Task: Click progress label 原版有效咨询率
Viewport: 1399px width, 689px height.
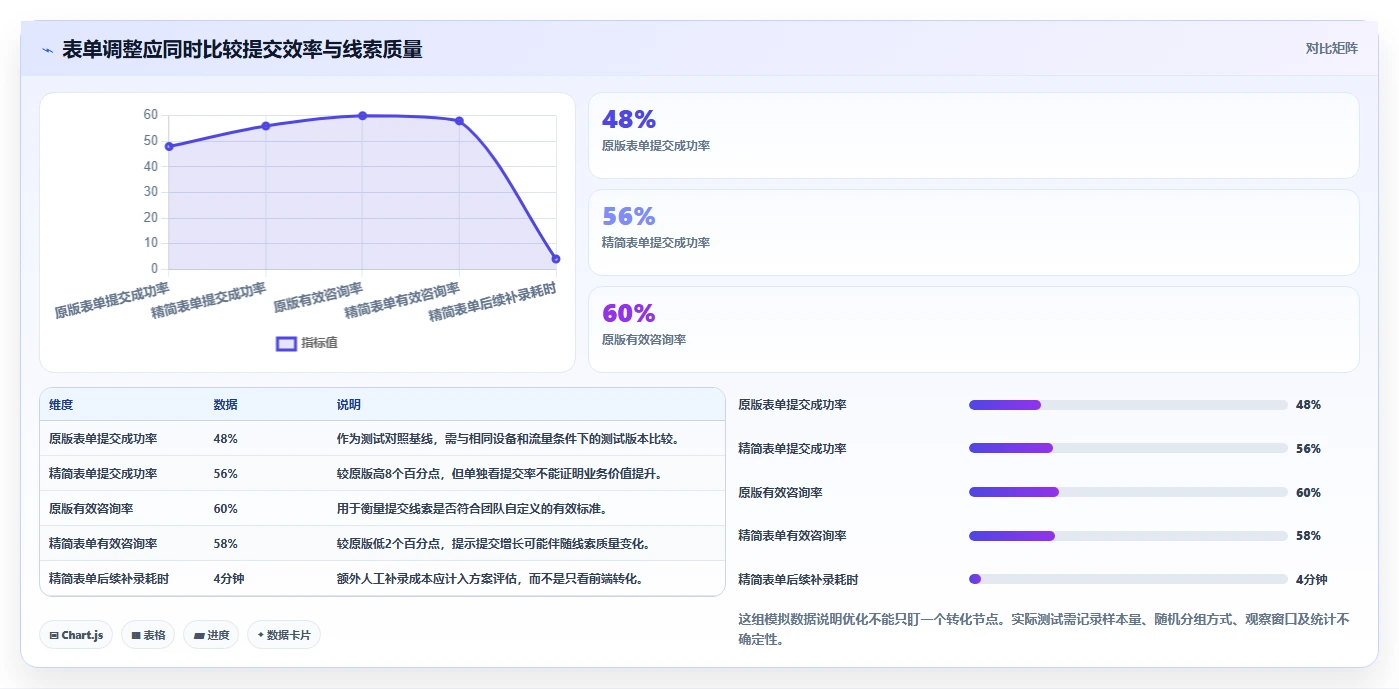Action: [780, 493]
